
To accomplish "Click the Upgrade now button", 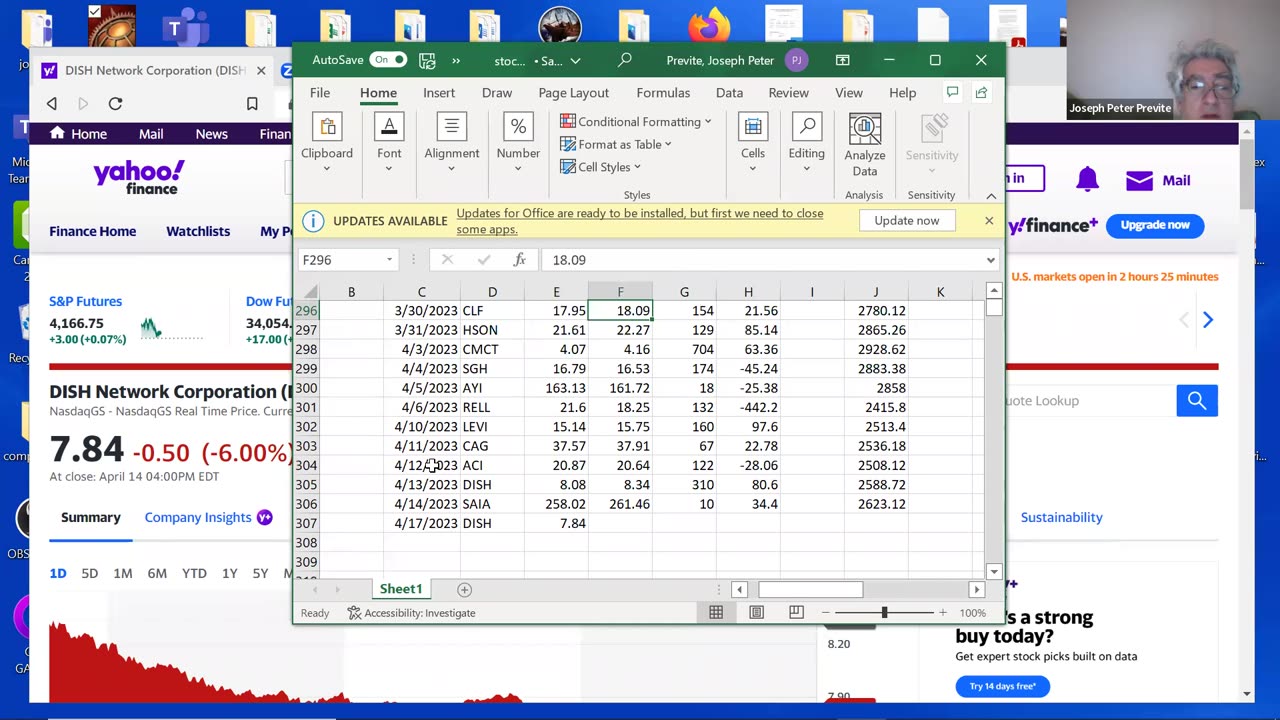I will point(1155,225).
